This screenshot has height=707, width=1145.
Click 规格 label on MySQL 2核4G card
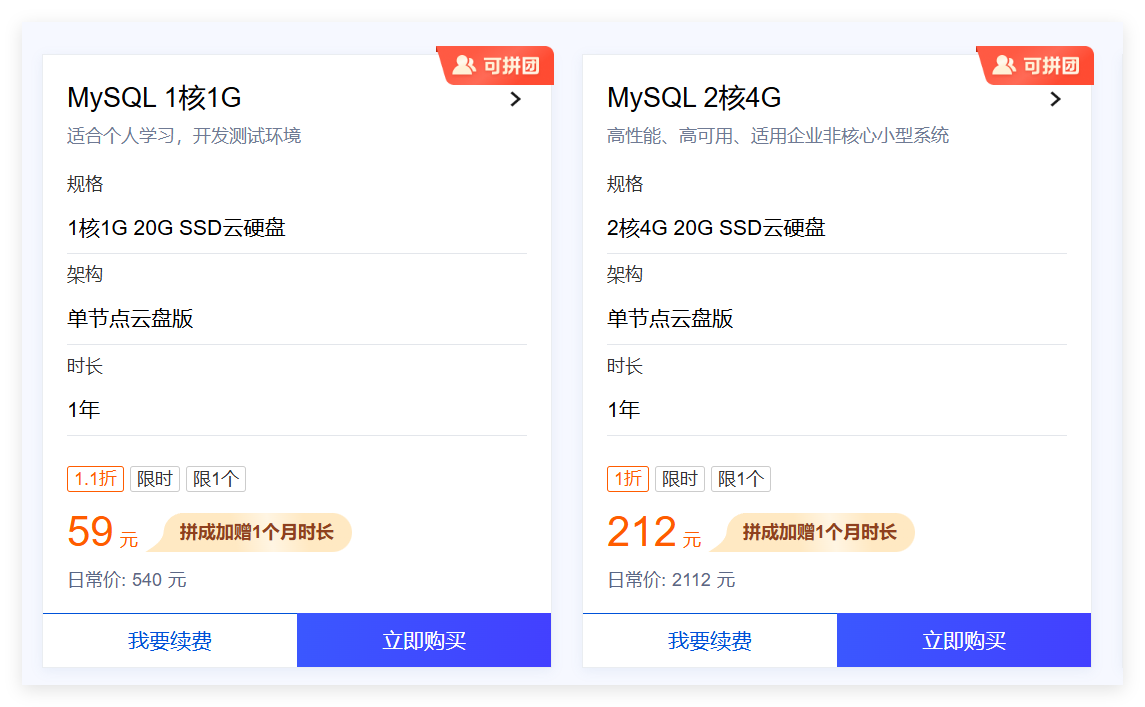(624, 184)
